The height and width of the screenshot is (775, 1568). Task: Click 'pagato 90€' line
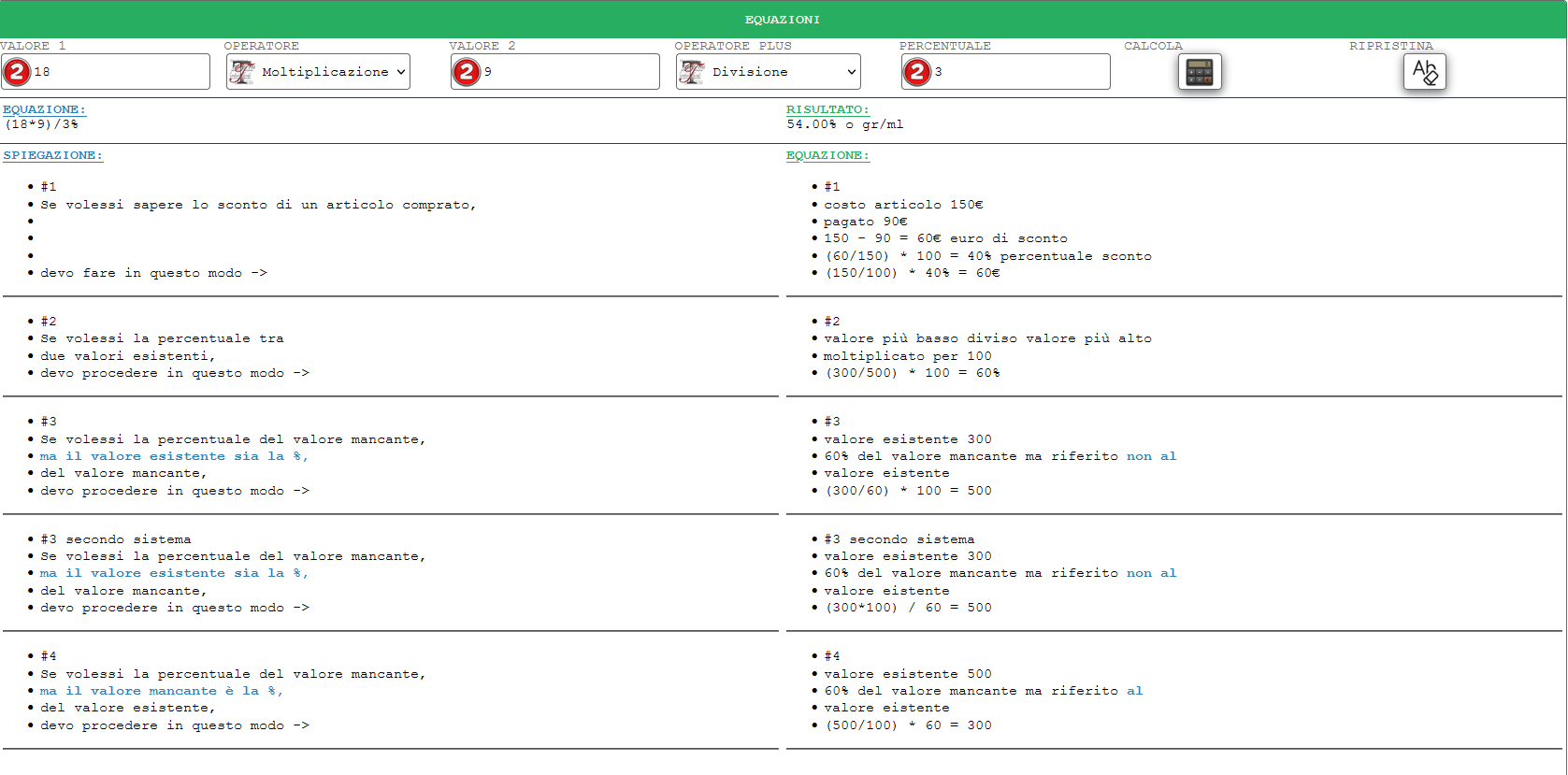tap(865, 222)
